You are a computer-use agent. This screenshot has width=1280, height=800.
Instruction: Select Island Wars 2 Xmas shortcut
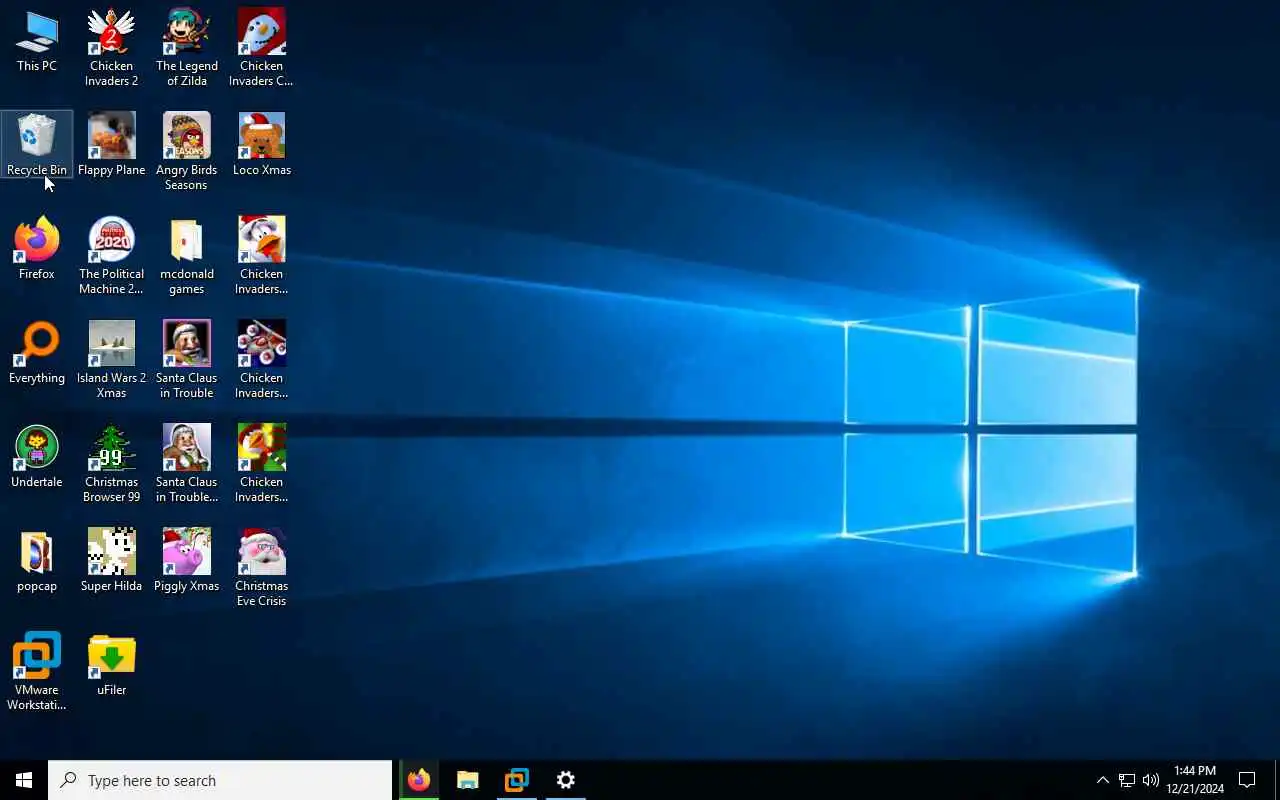pos(111,360)
